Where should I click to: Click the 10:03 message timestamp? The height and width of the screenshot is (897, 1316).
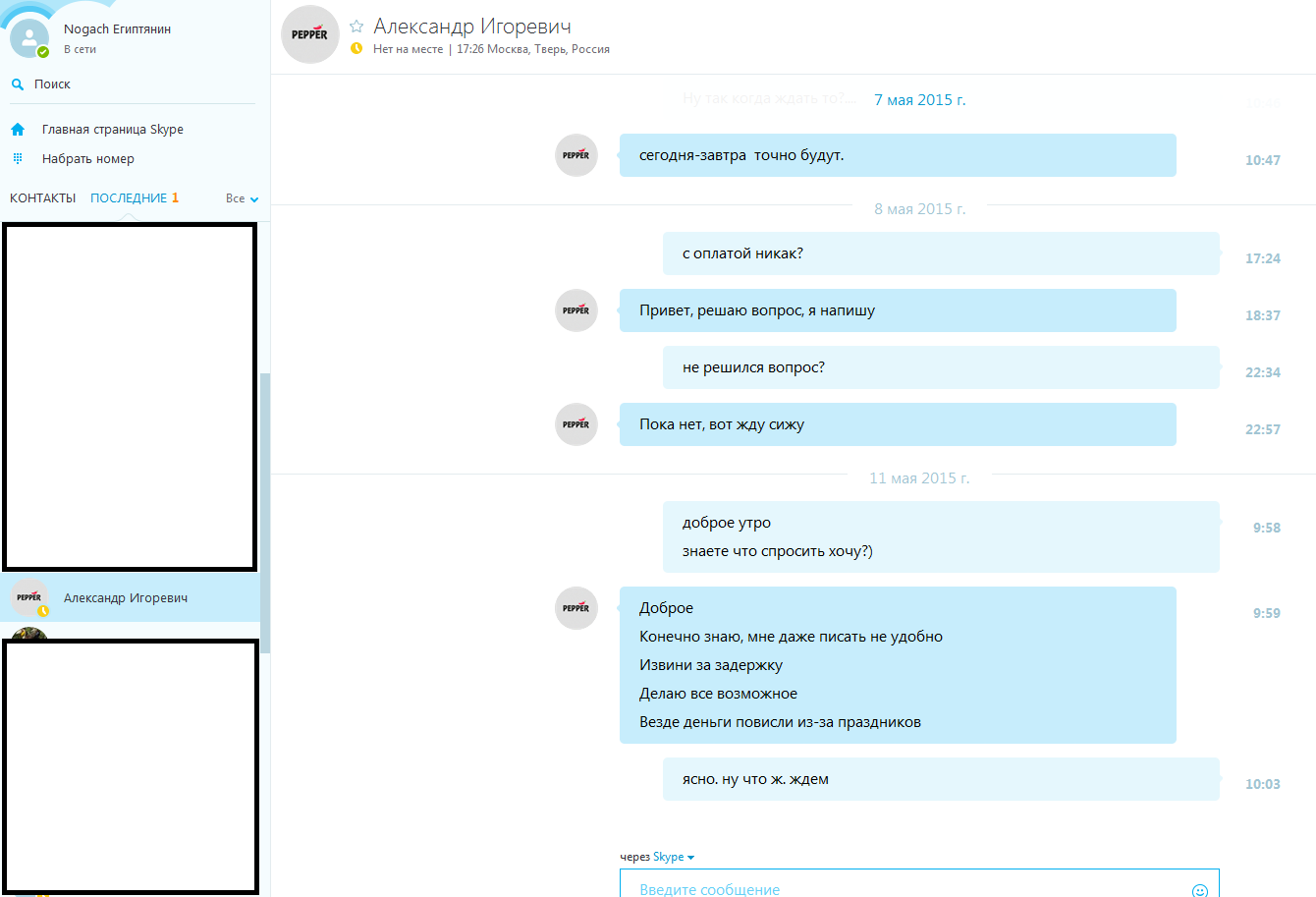[1263, 784]
